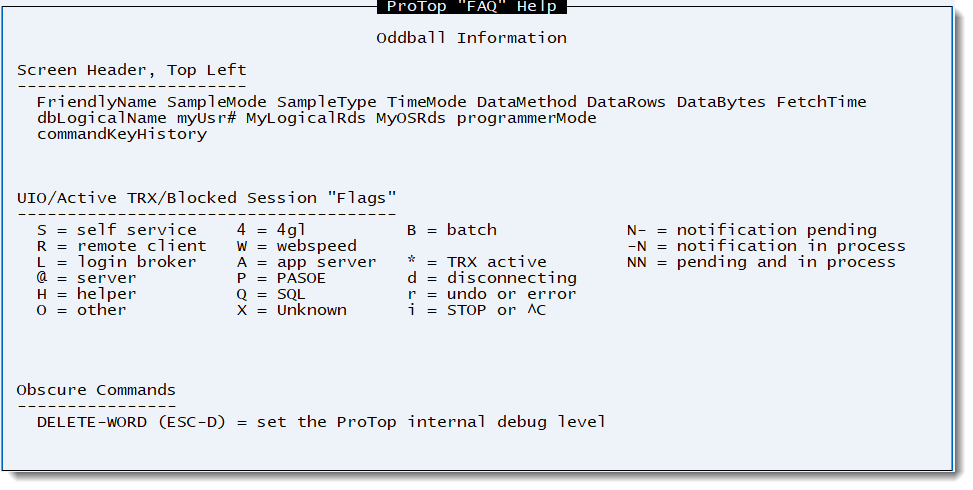Click the W = webspeed flag entry
The height and width of the screenshot is (490, 973).
pyautogui.click(x=296, y=246)
